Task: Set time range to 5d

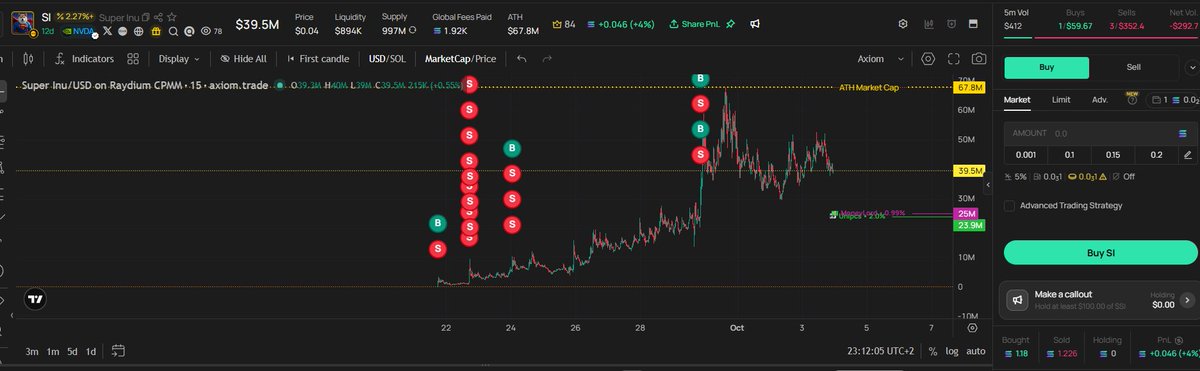Action: (72, 351)
